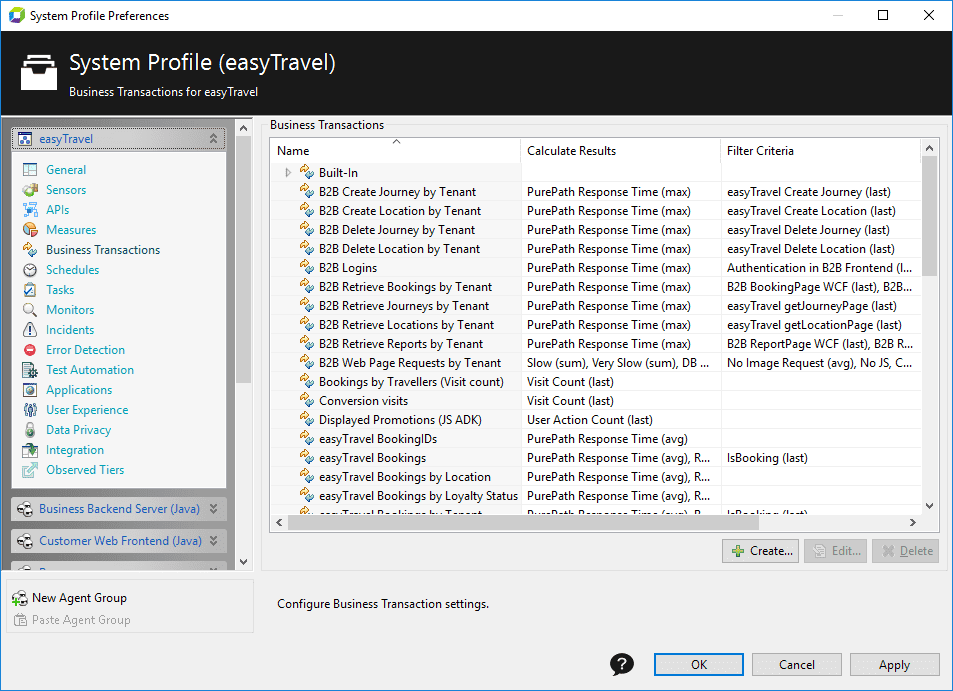Click the Edit... button

(836, 551)
